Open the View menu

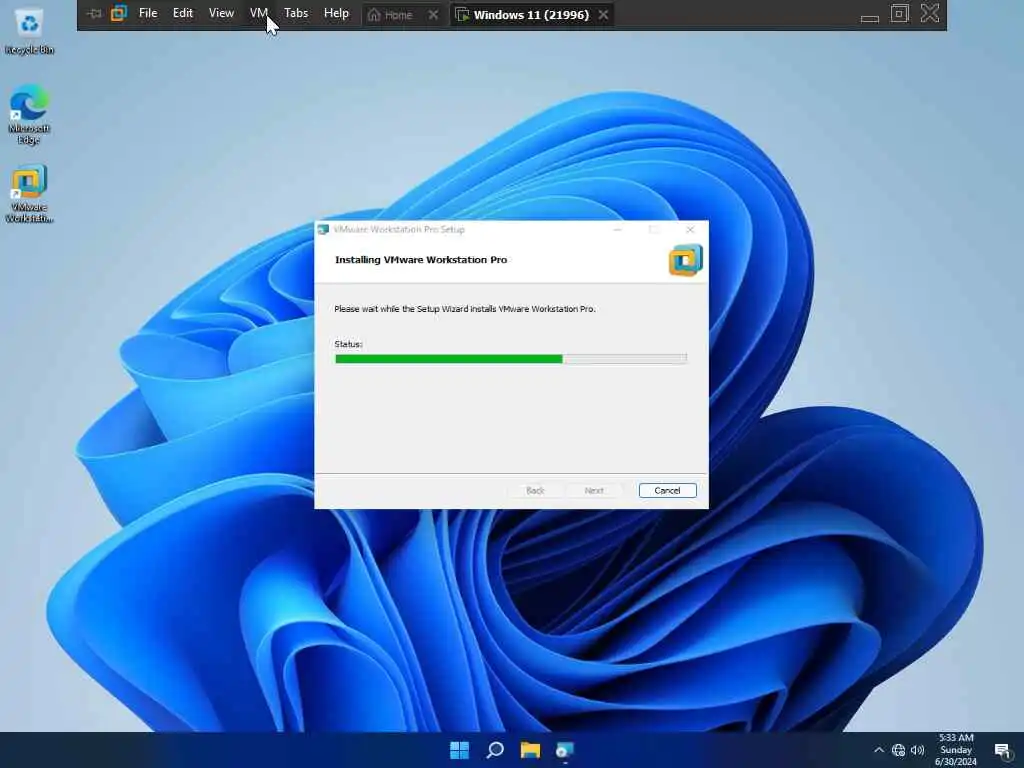[221, 13]
